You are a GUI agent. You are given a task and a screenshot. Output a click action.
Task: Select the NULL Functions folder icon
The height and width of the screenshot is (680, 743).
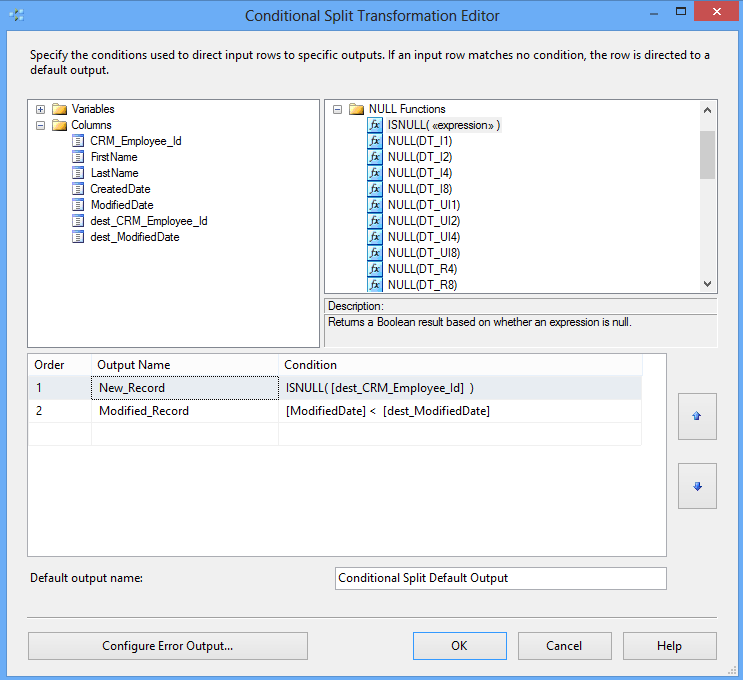356,109
